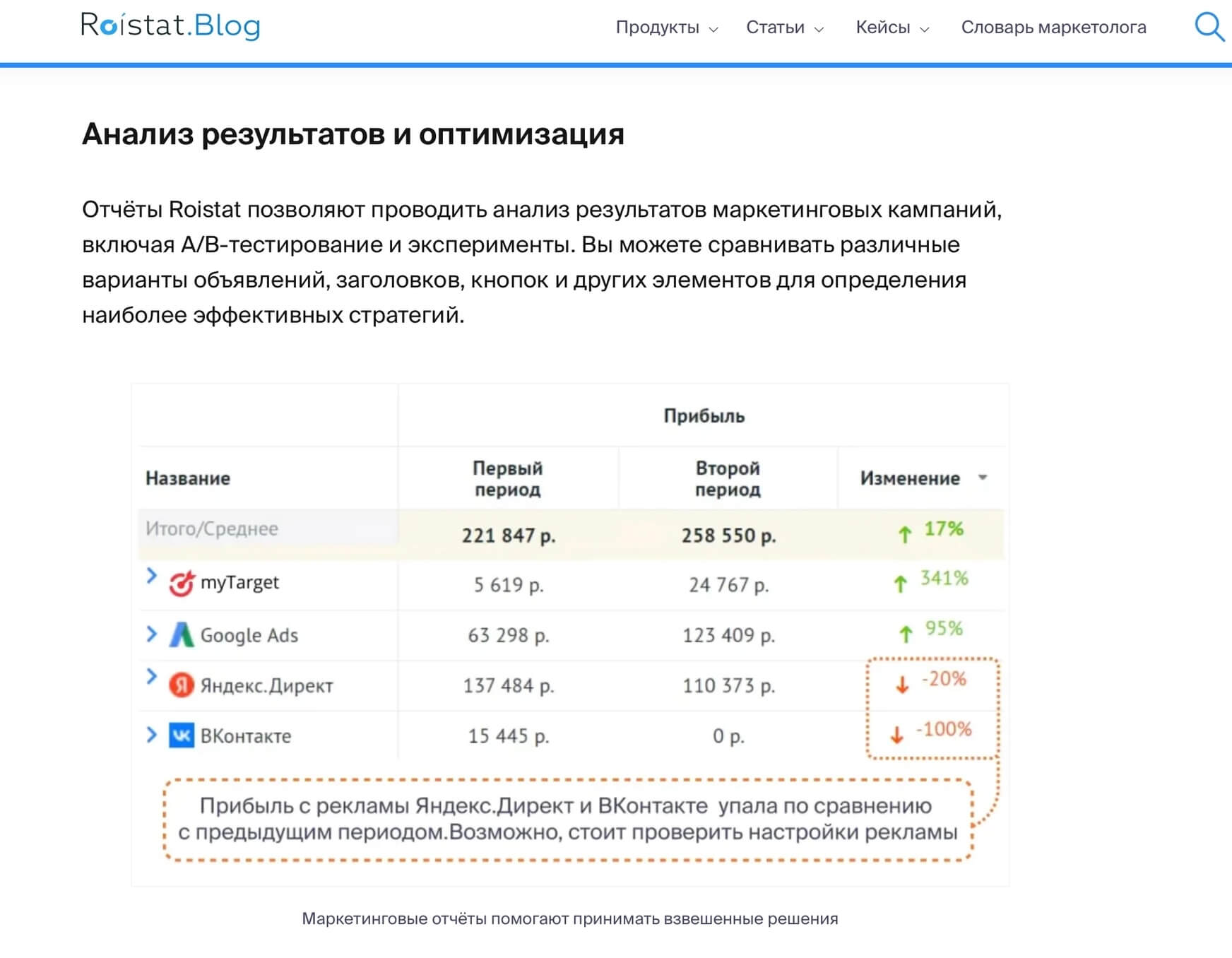Click the 341% change value

pos(944,578)
